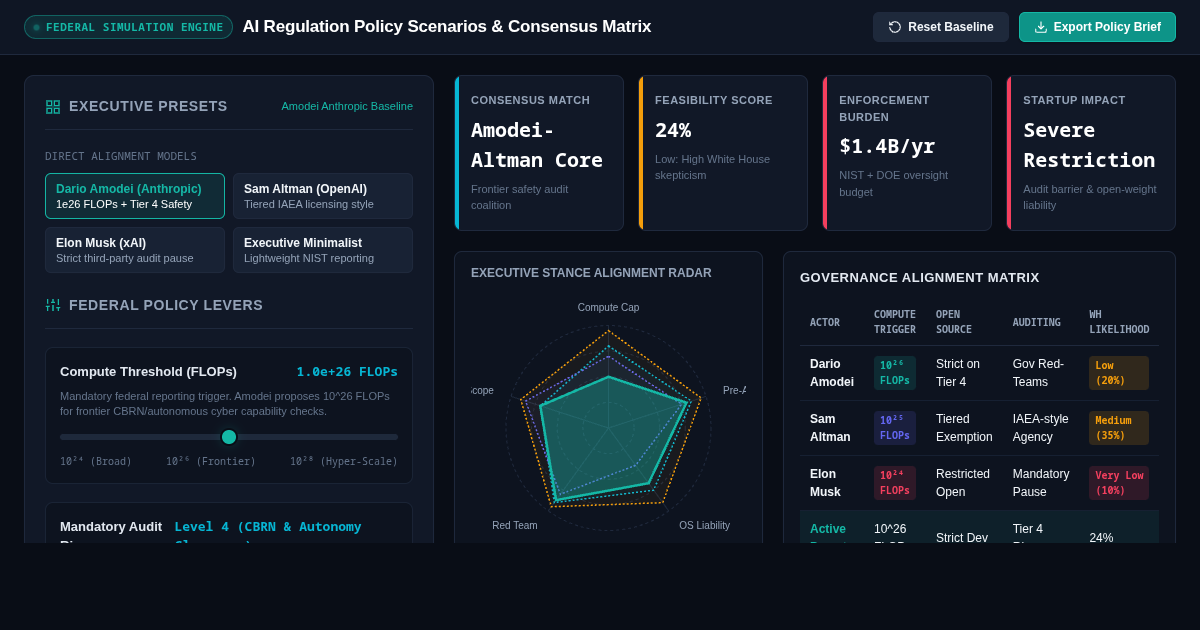Export the policy brief
This screenshot has height=630, width=1200.
click(x=1097, y=27)
